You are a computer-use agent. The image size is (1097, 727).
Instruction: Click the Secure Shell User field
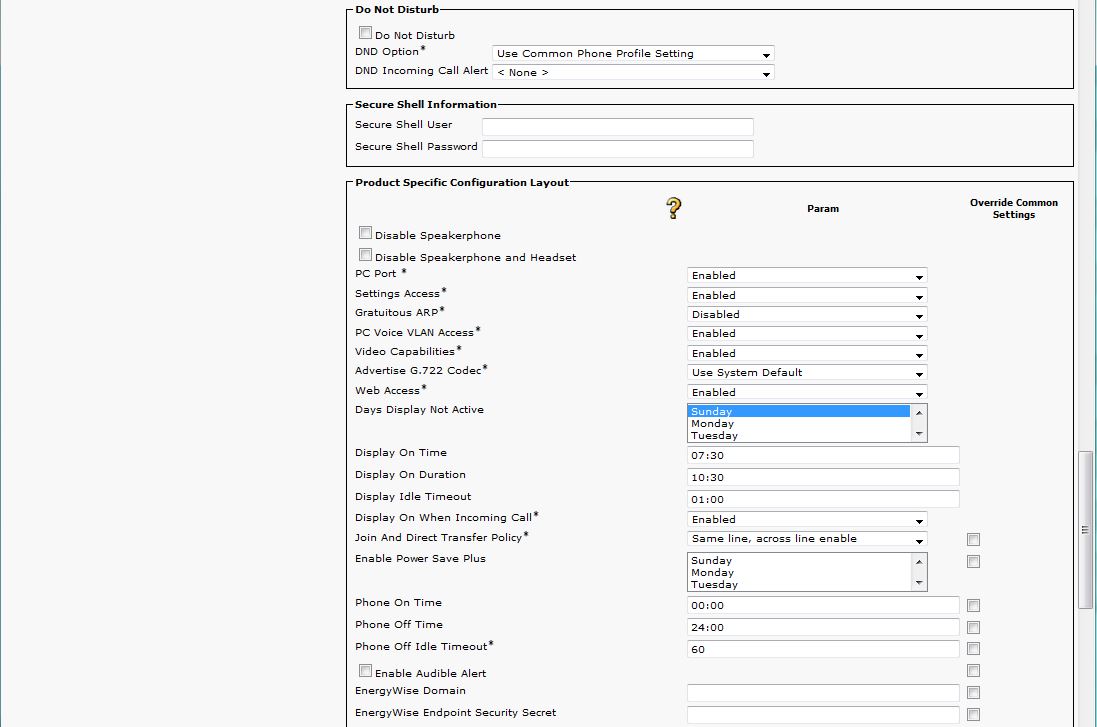coord(617,127)
